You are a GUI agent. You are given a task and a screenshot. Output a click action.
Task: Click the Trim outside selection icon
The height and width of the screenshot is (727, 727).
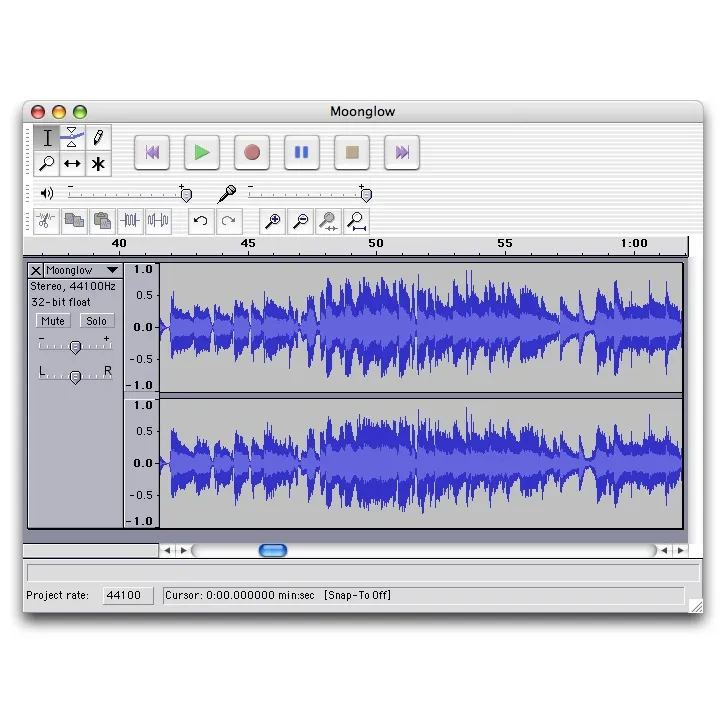(x=130, y=221)
